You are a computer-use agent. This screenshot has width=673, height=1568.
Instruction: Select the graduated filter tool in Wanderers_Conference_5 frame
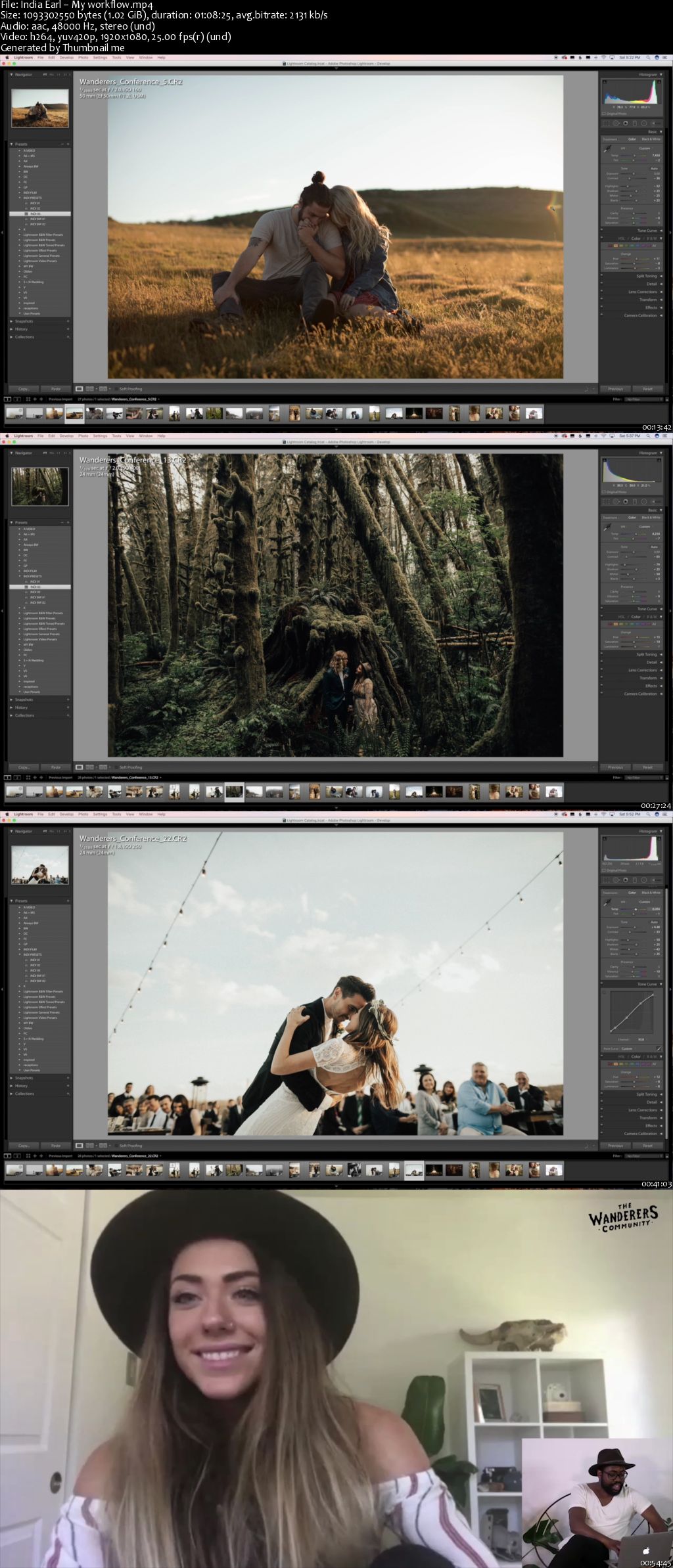(635, 123)
